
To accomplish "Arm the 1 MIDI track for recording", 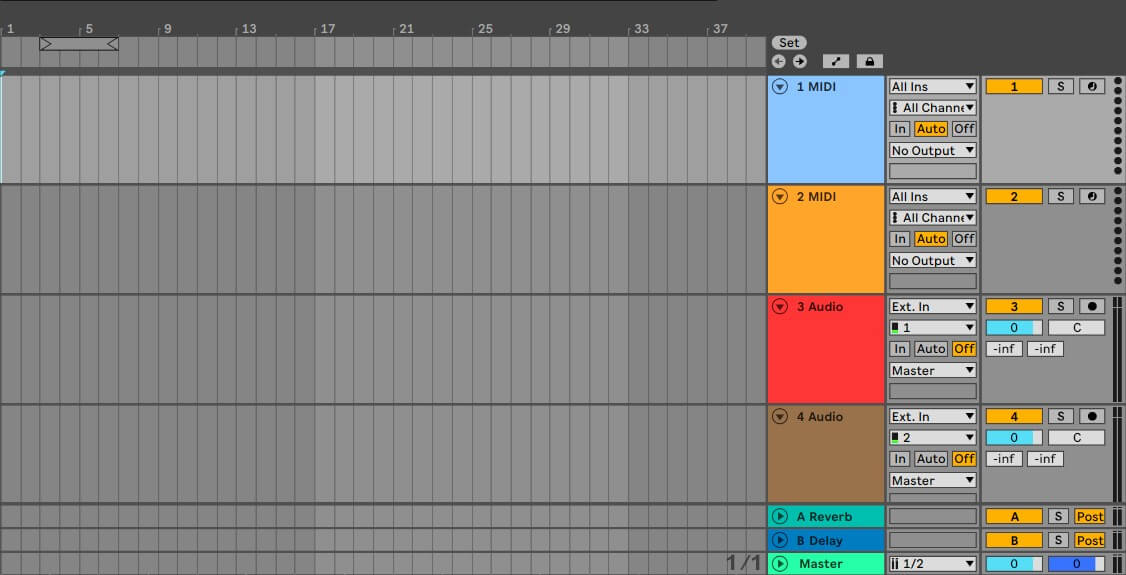I will (x=1091, y=87).
